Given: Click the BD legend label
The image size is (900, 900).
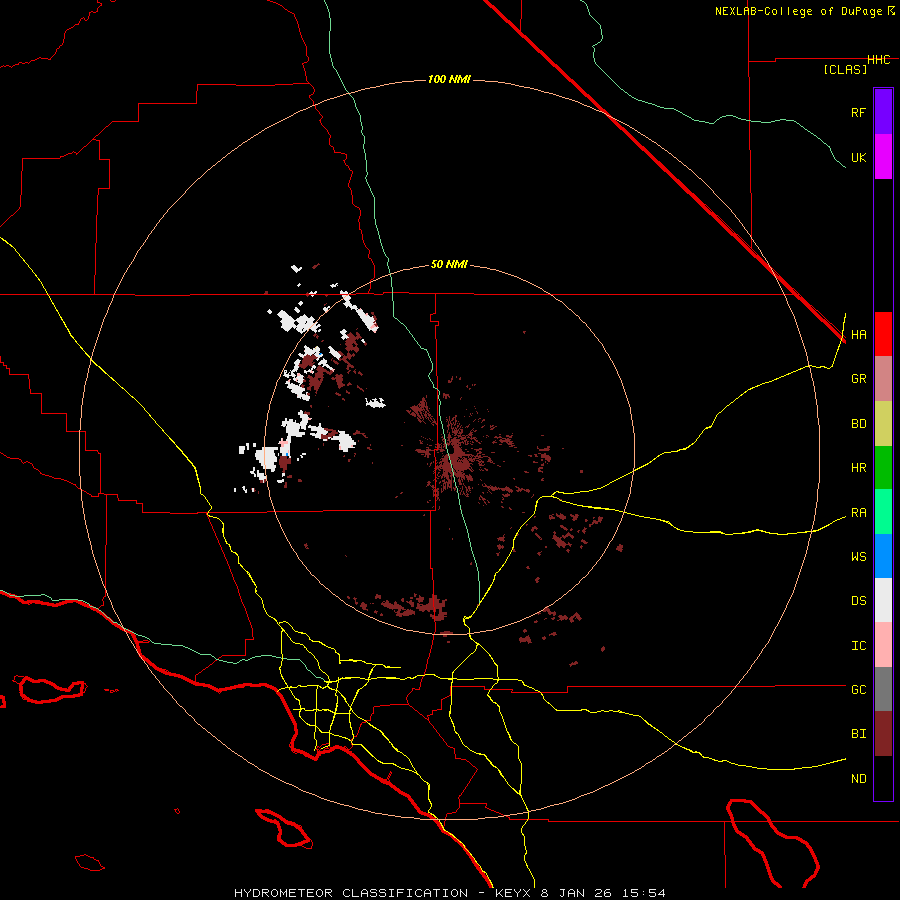Looking at the screenshot, I should point(858,424).
